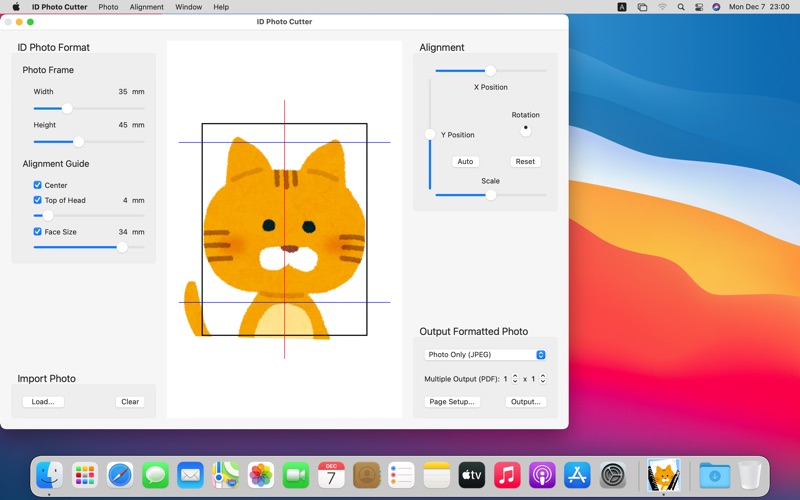800x500 pixels.
Task: Open Podcasts app in dock
Action: (542, 475)
